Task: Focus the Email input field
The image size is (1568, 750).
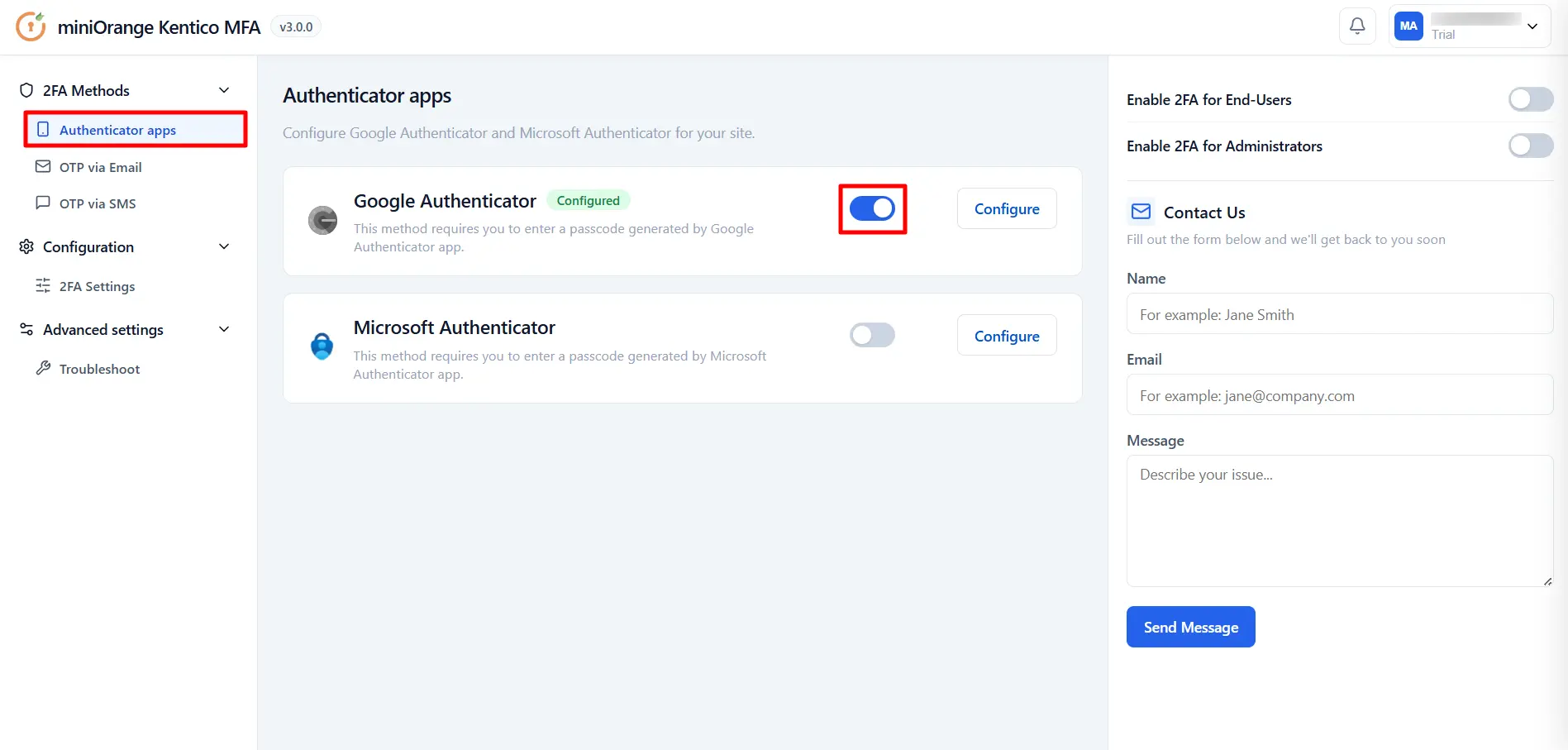Action: point(1340,395)
